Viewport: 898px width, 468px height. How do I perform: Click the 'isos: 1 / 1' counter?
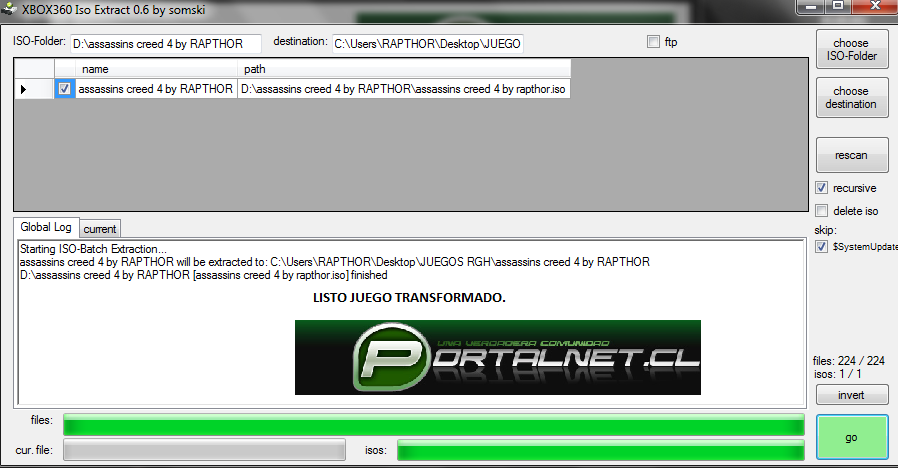pos(838,374)
